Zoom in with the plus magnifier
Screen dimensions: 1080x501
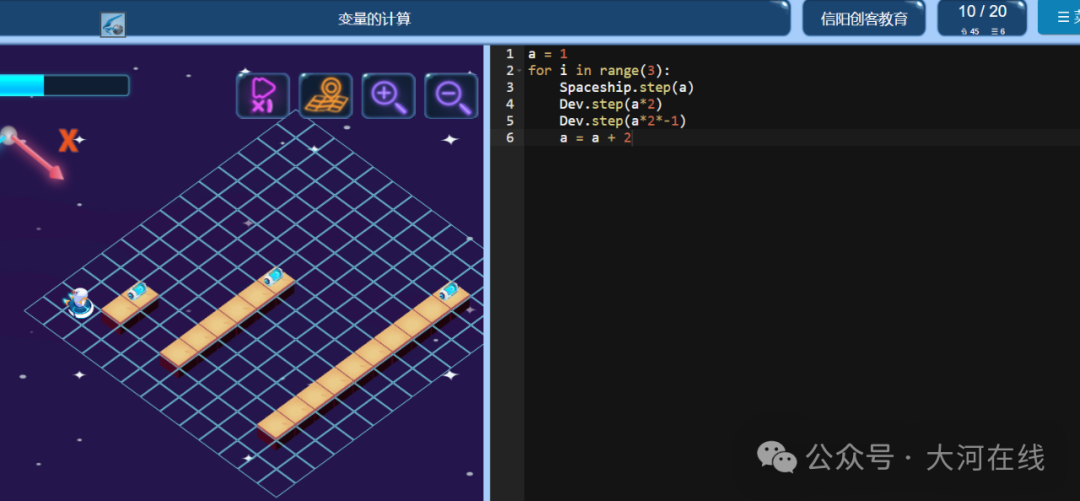388,95
